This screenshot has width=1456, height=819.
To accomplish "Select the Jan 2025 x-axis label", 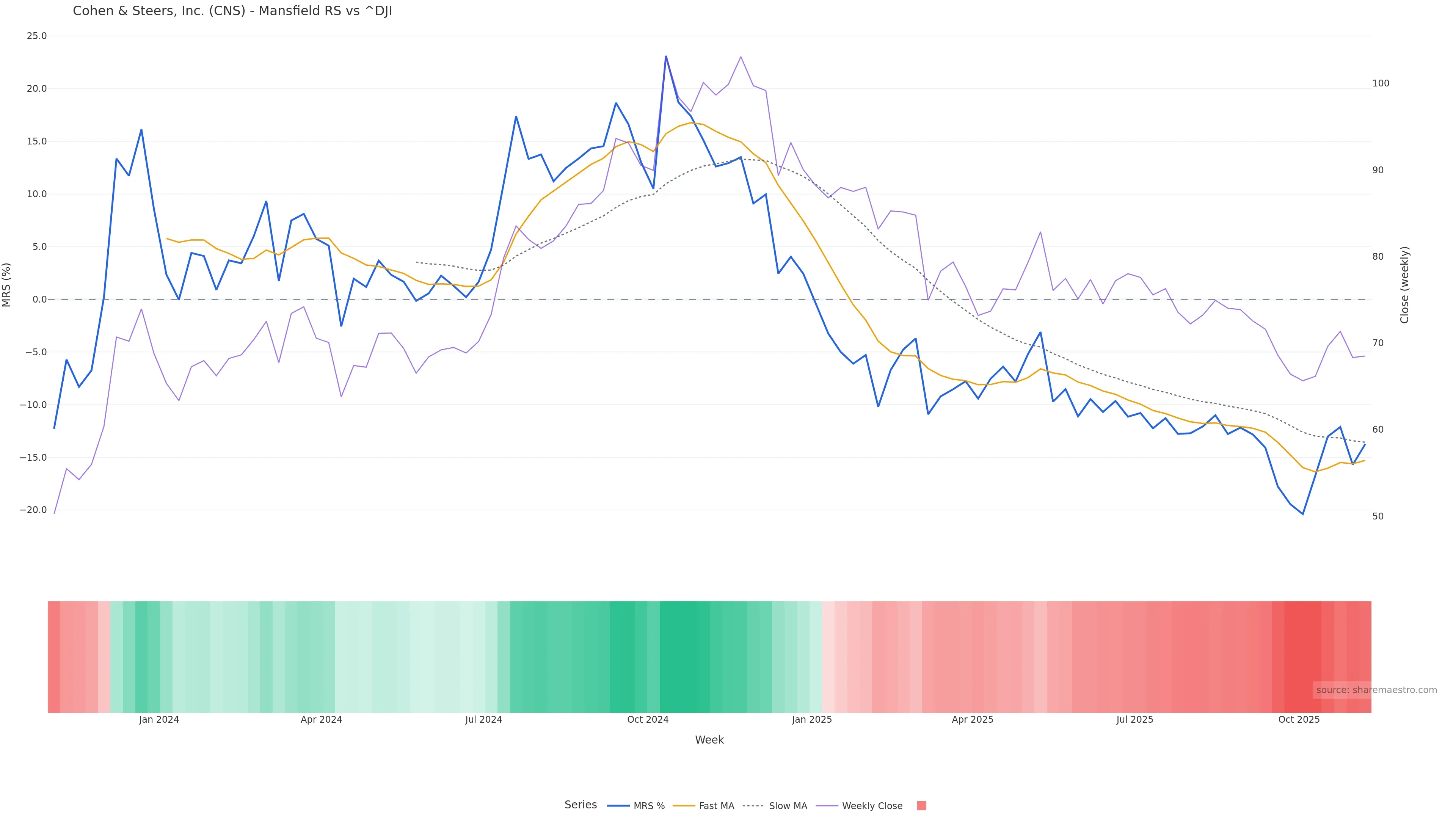I will [812, 720].
